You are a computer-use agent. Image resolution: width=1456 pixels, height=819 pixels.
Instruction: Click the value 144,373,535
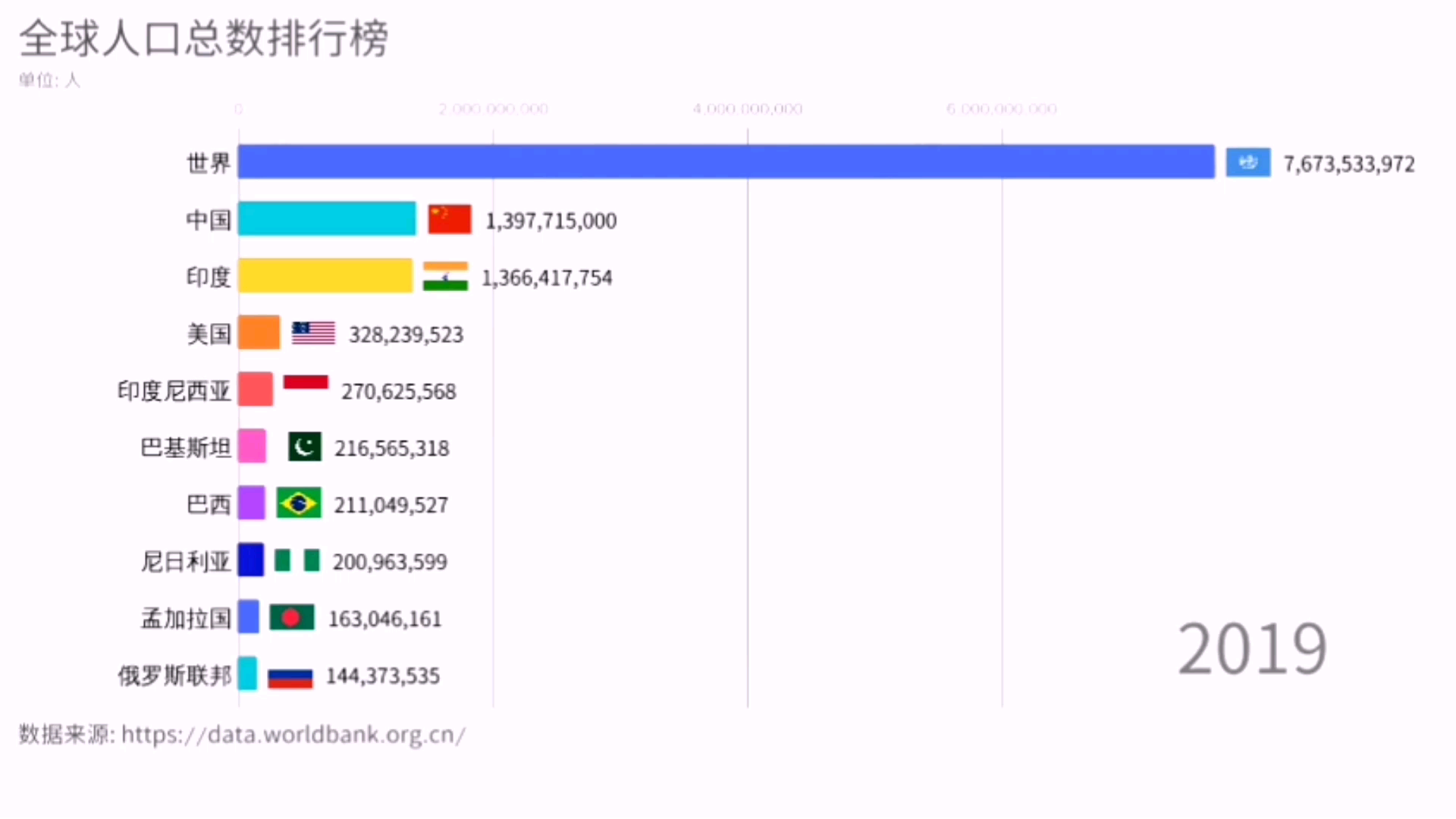[x=383, y=676]
